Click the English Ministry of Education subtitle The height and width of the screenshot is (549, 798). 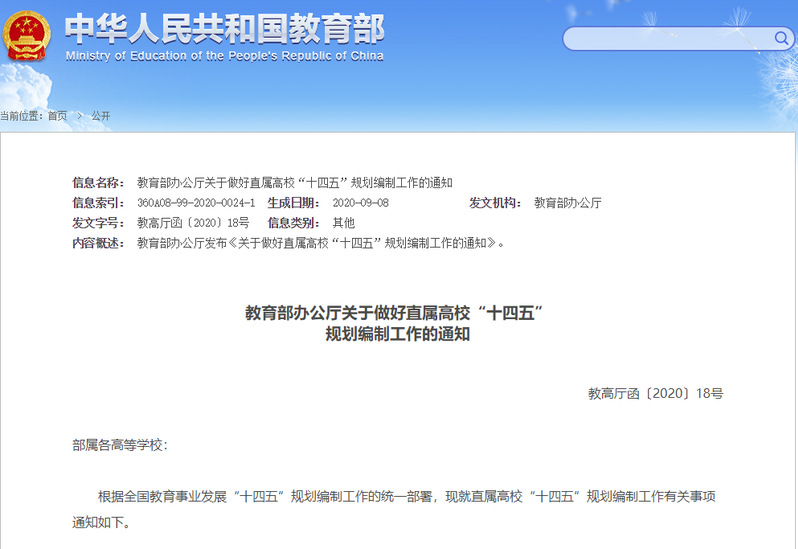pos(224,56)
